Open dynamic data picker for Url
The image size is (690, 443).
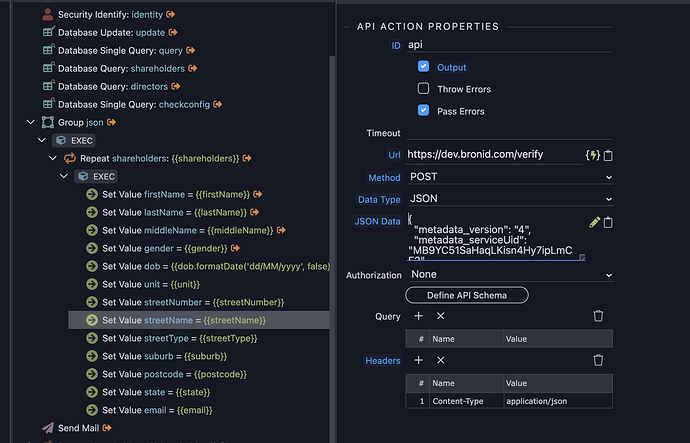[x=593, y=155]
